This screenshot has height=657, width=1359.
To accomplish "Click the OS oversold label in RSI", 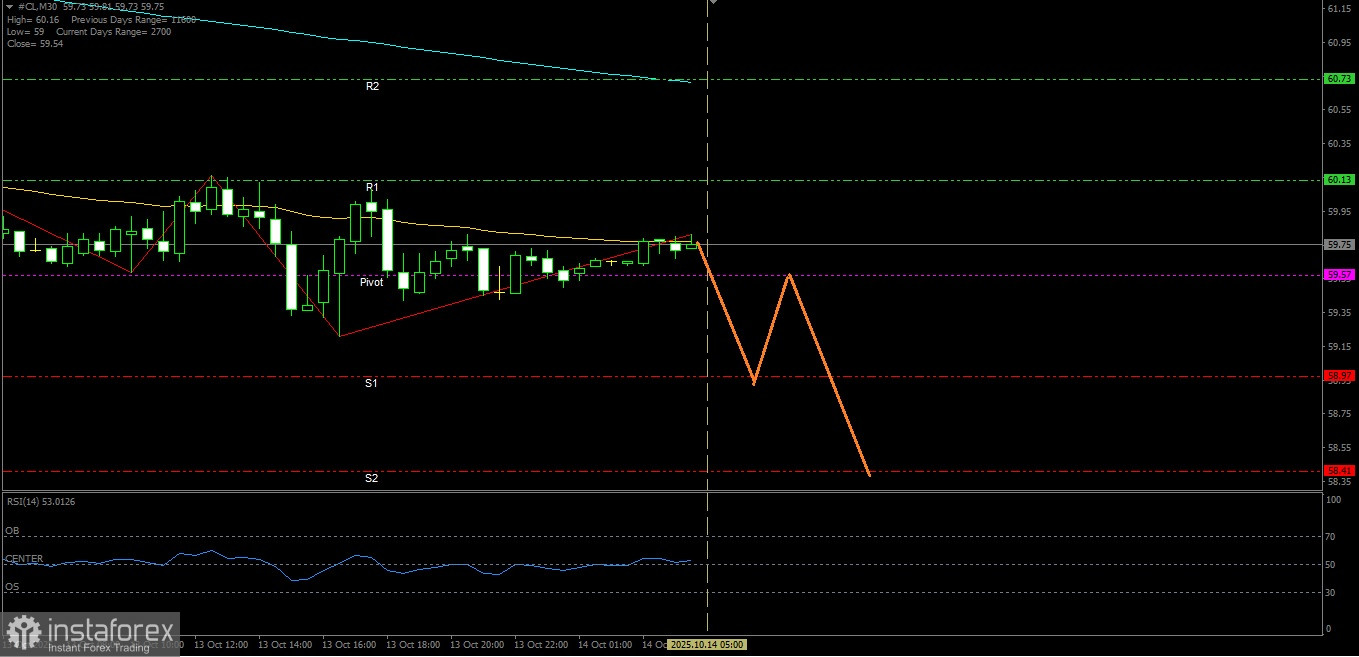I will (x=12, y=586).
